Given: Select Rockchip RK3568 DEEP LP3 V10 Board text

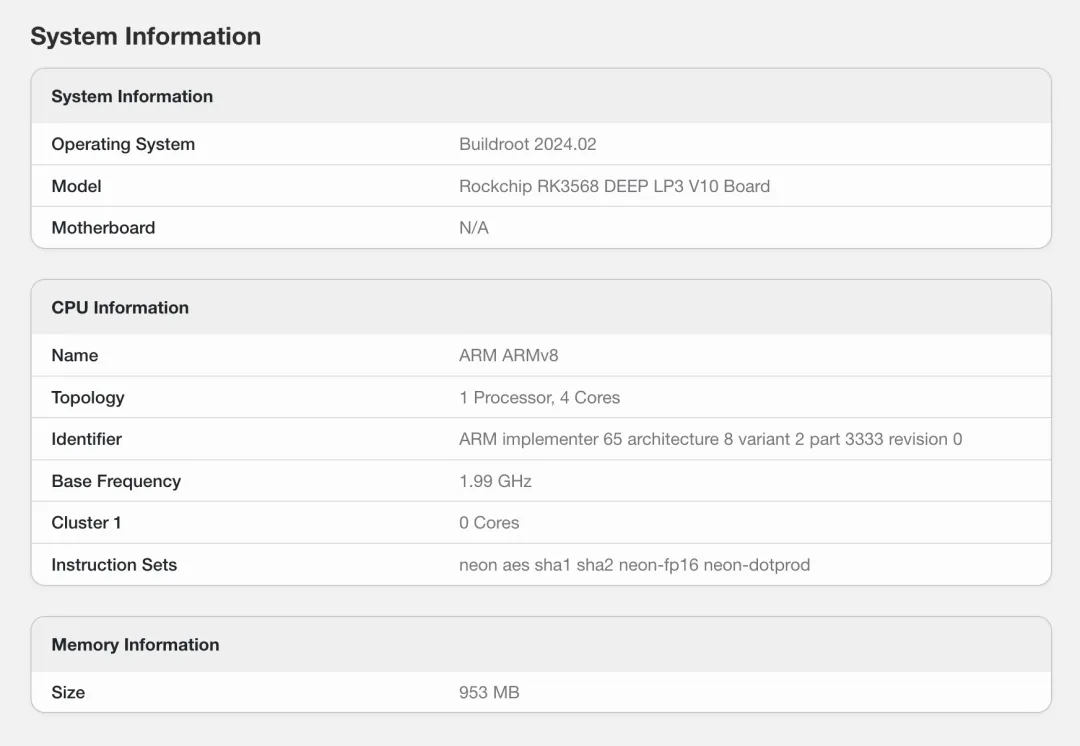Looking at the screenshot, I should [614, 186].
